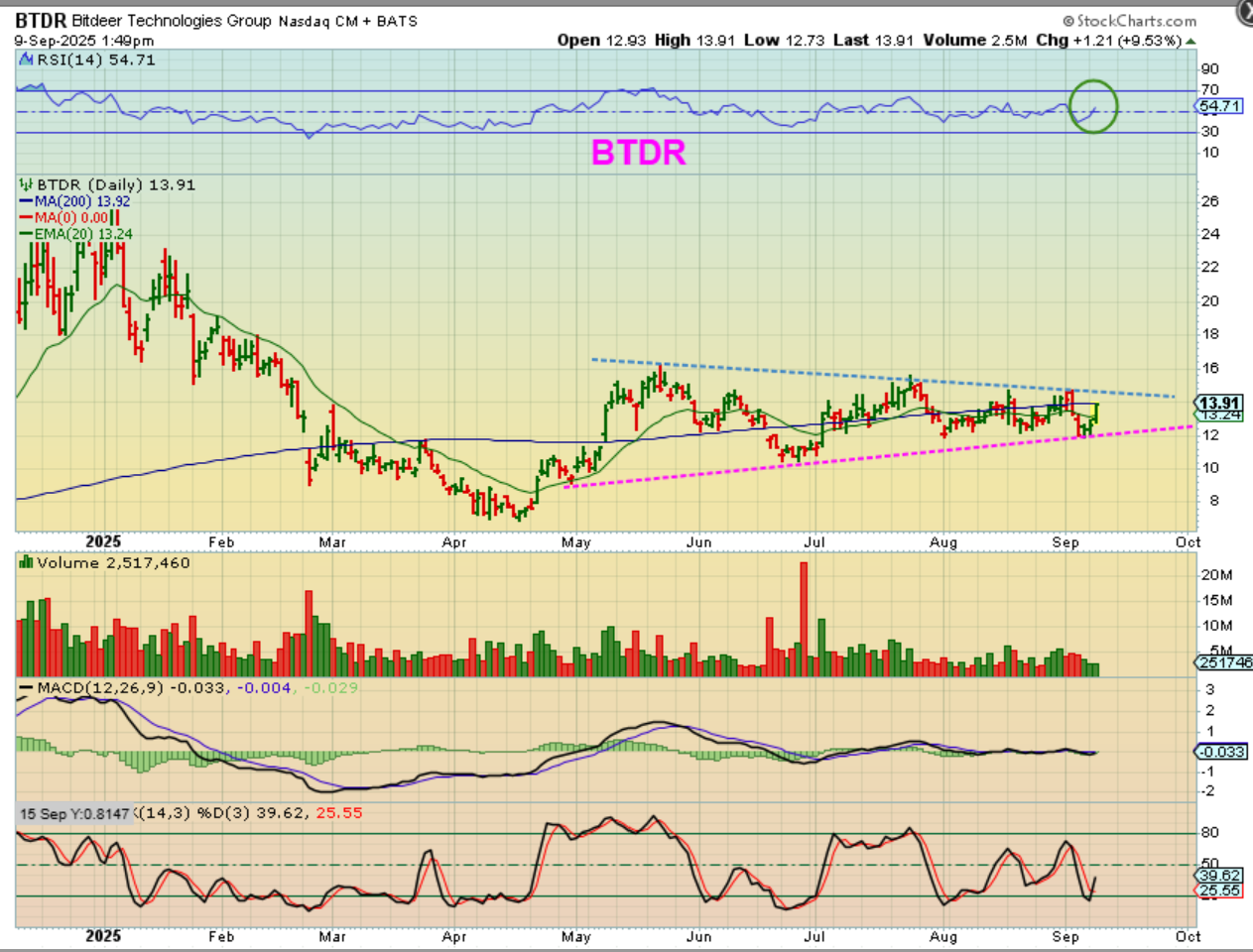This screenshot has width=1253, height=952.
Task: Click the 'BTDR (Daily) 13.91' legend text
Action: click(x=116, y=184)
